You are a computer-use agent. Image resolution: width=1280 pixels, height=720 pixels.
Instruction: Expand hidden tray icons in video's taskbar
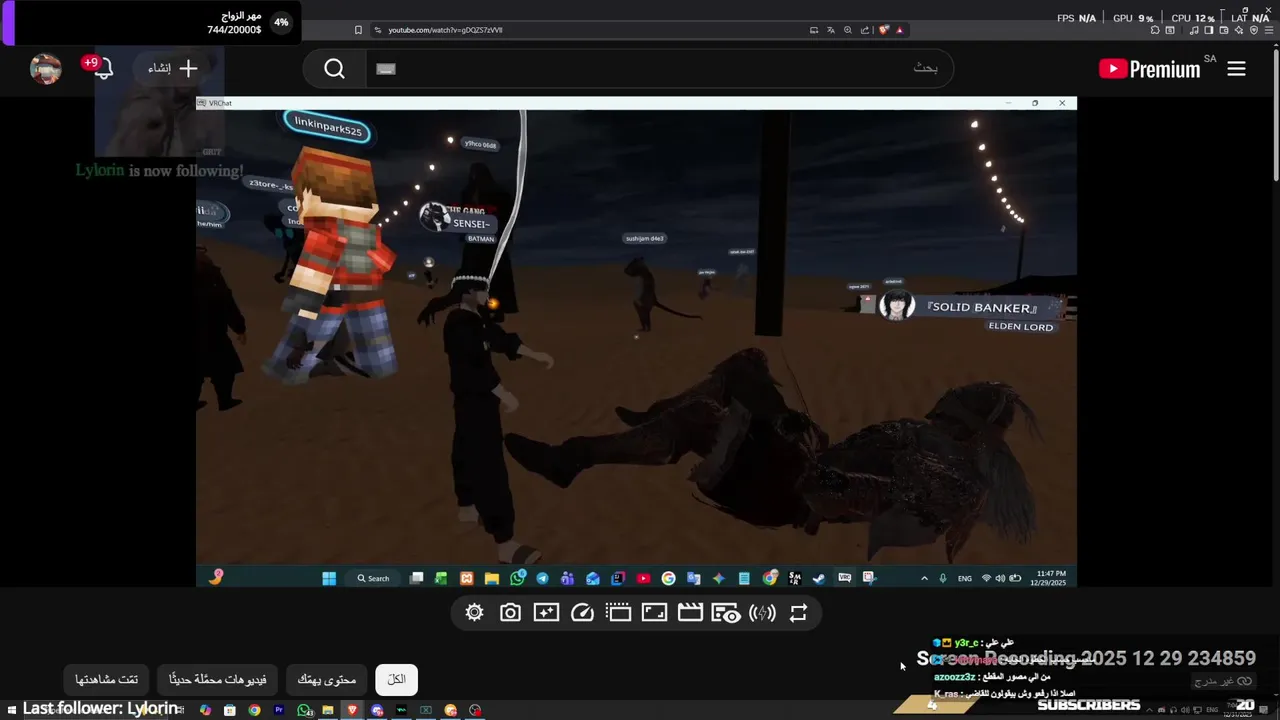924,578
